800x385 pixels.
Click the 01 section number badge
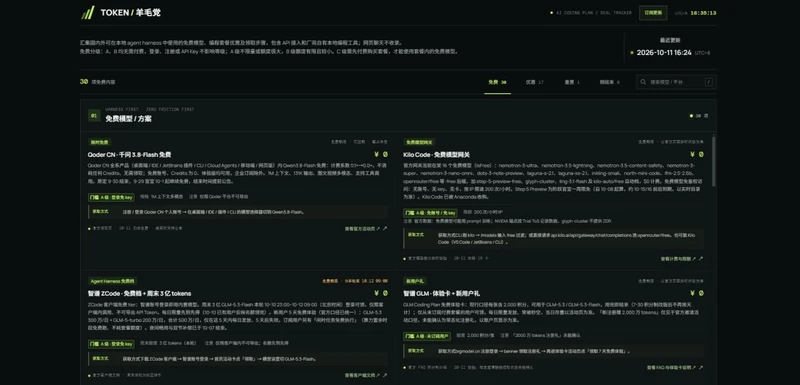(x=94, y=115)
